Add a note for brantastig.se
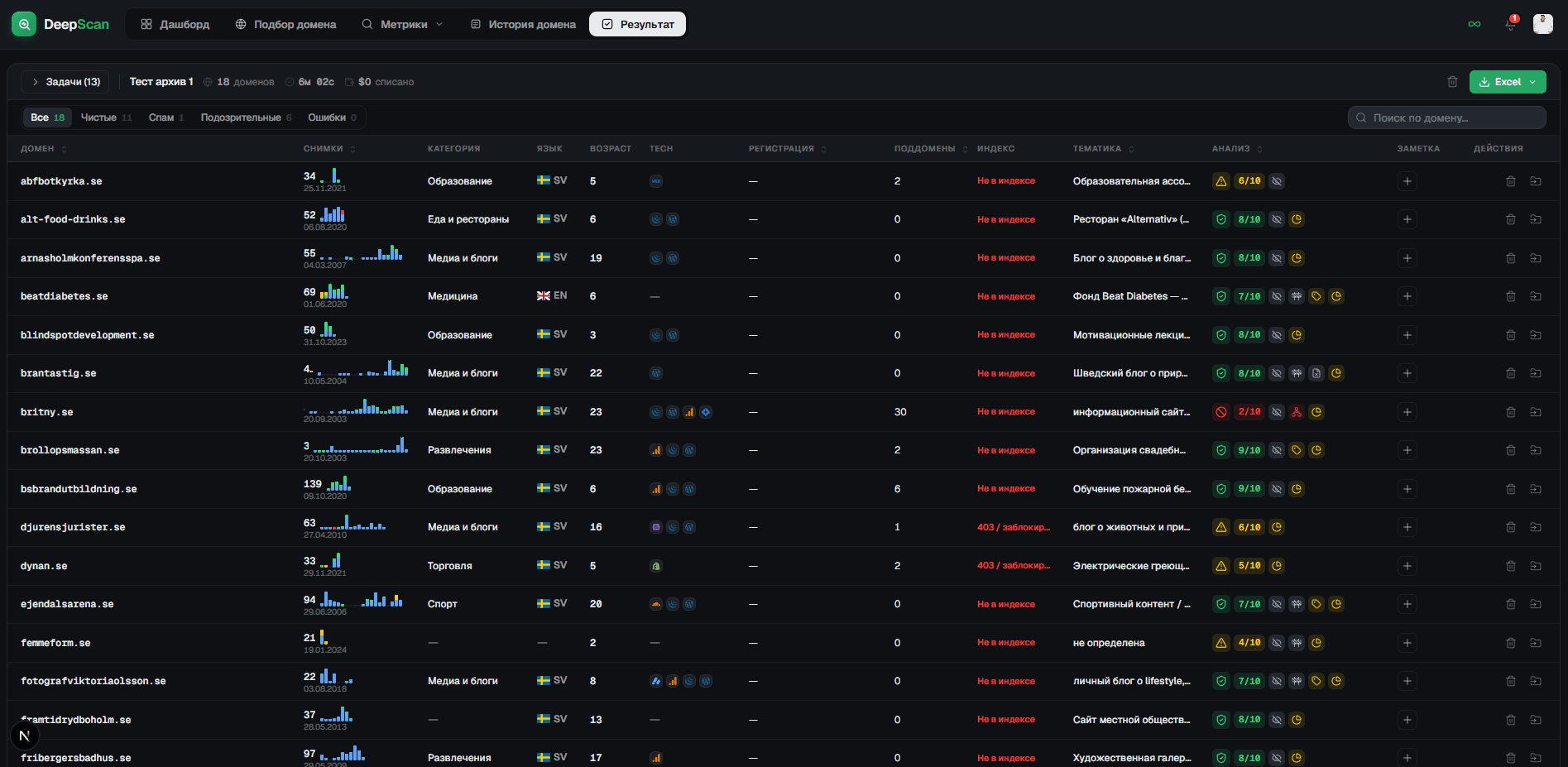 1407,373
